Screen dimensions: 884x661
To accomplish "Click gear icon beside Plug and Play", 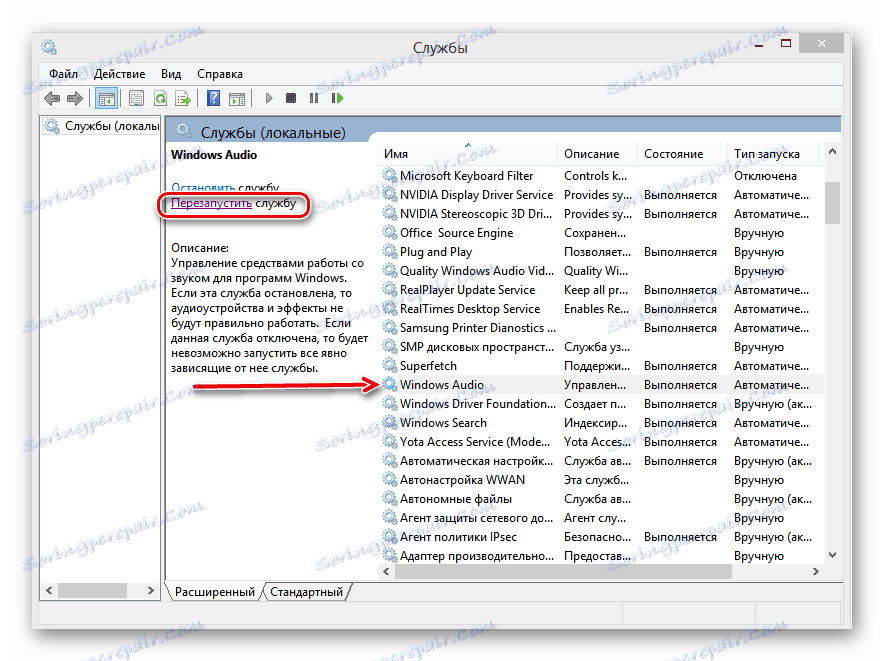I will click(390, 252).
